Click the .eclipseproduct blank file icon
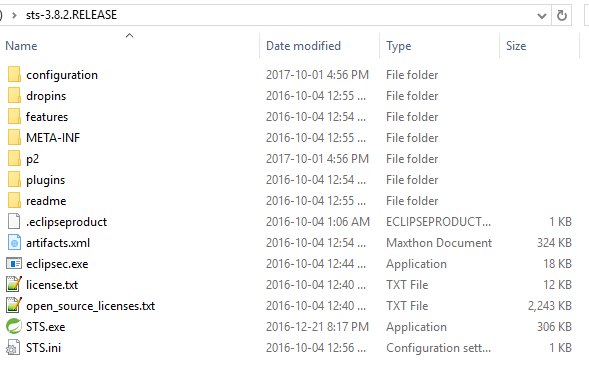589x376 pixels. tap(14, 221)
